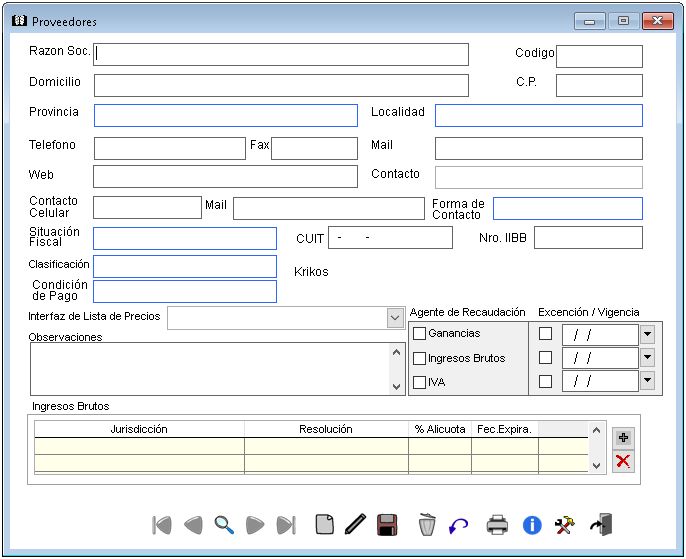The image size is (686, 559).
Task: Create a new record with blank page icon
Action: pos(324,524)
